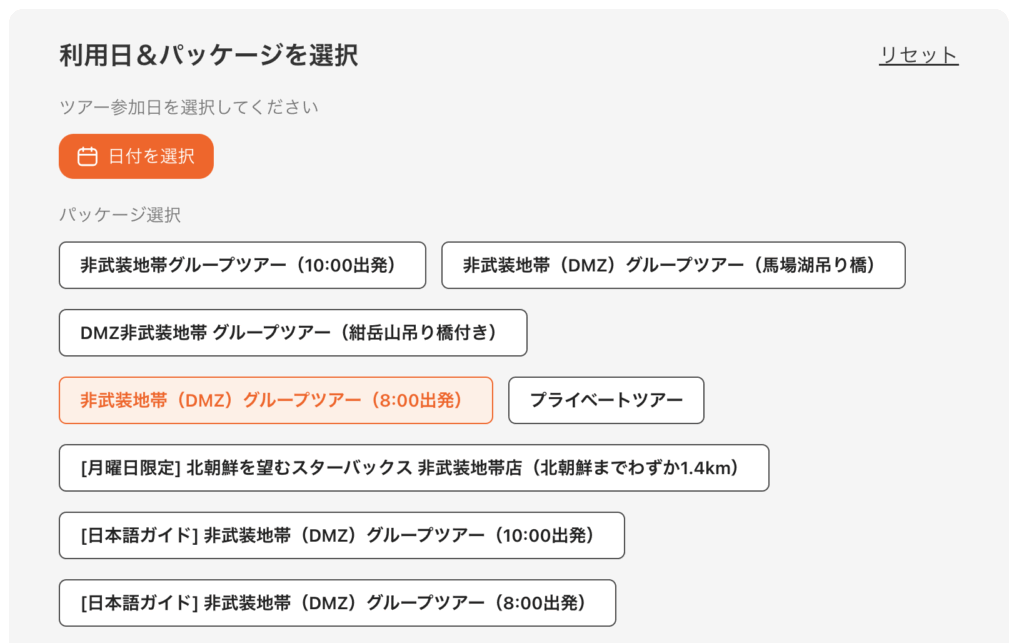This screenshot has height=643, width=1024.
Task: Reset all date and package selections
Action: point(918,55)
